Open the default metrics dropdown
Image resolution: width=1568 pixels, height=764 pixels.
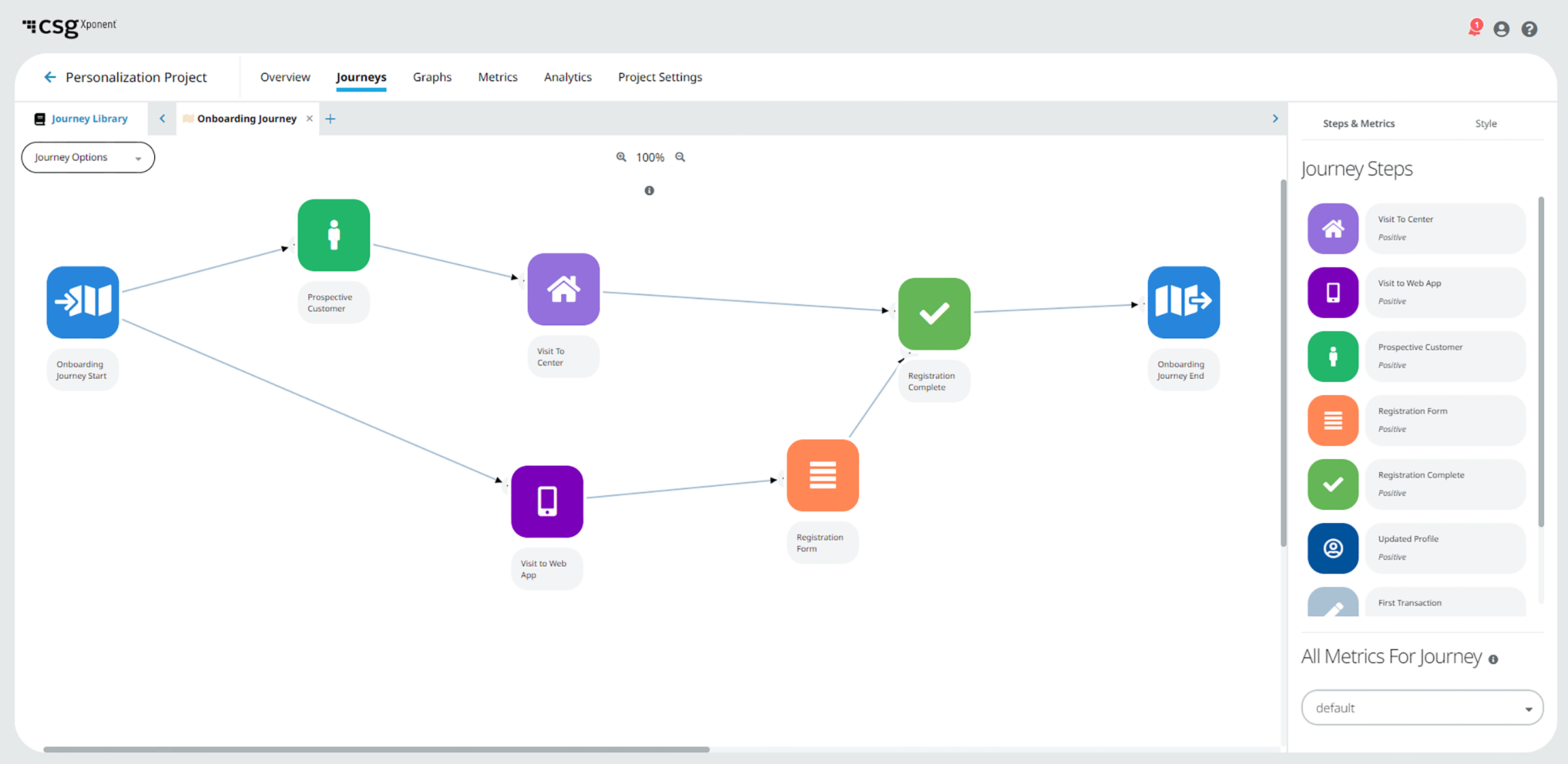(1422, 707)
